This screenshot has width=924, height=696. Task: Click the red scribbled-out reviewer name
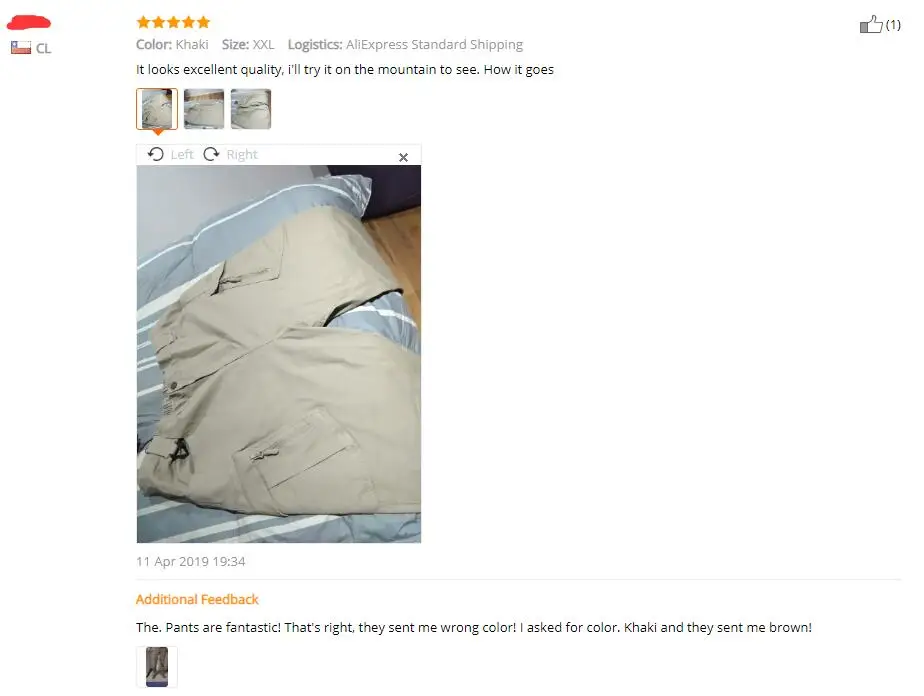pyautogui.click(x=29, y=23)
